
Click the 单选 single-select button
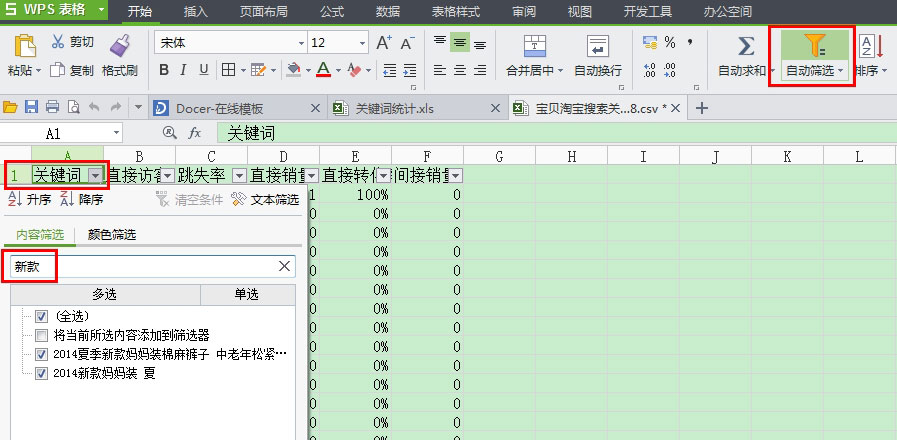(x=248, y=294)
